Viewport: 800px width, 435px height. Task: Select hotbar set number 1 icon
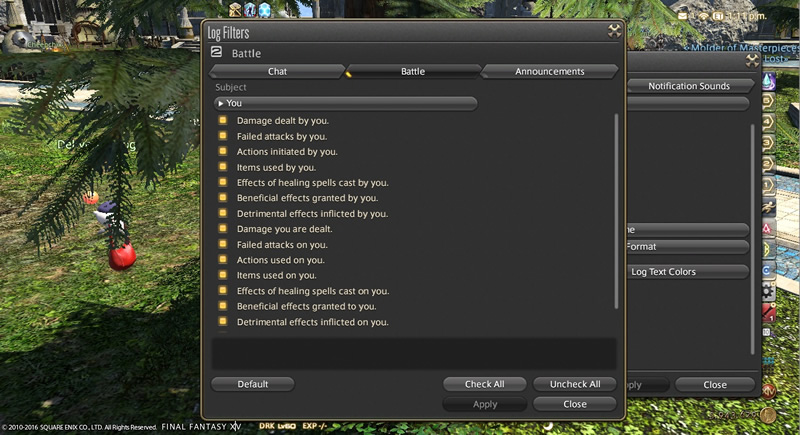[768, 184]
